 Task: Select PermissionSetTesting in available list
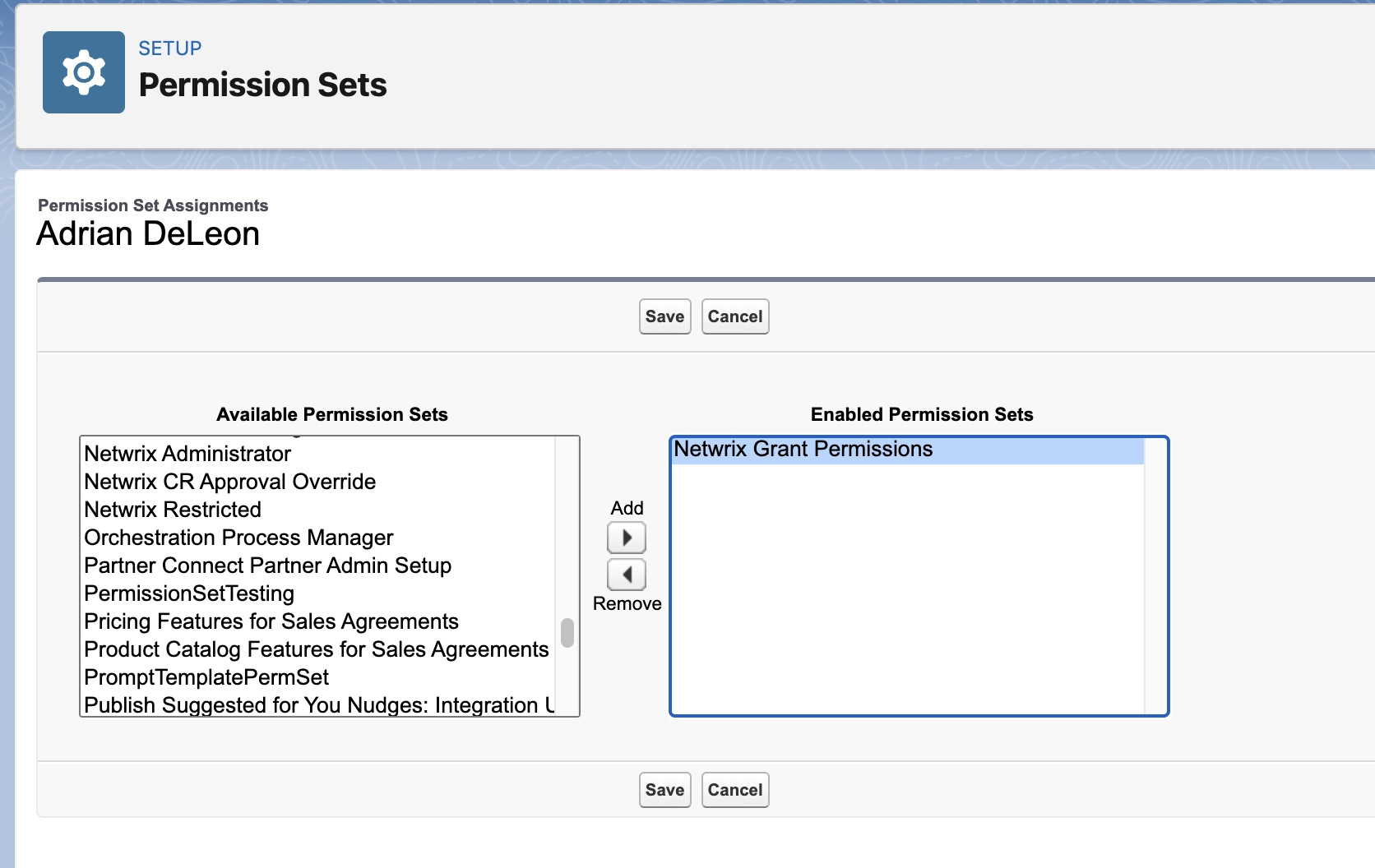pyautogui.click(x=189, y=593)
